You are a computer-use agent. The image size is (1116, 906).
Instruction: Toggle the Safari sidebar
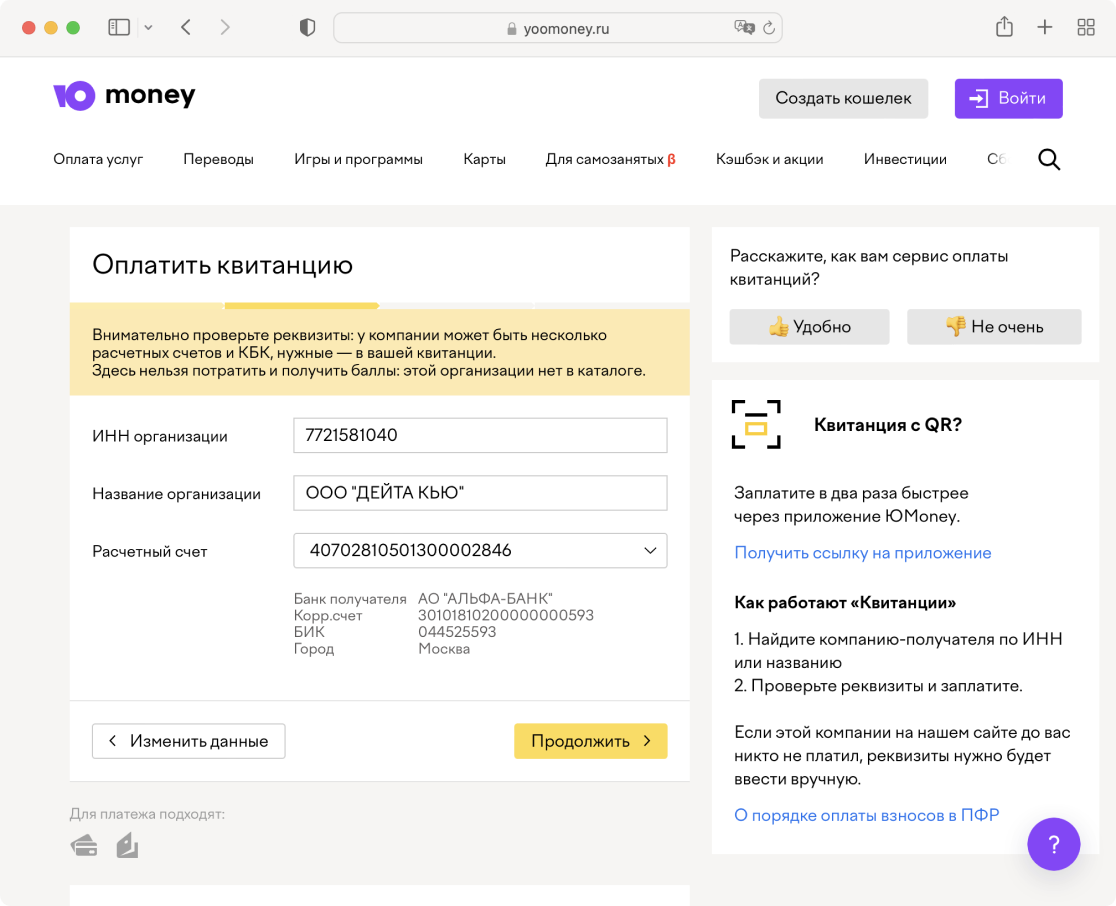(x=119, y=28)
